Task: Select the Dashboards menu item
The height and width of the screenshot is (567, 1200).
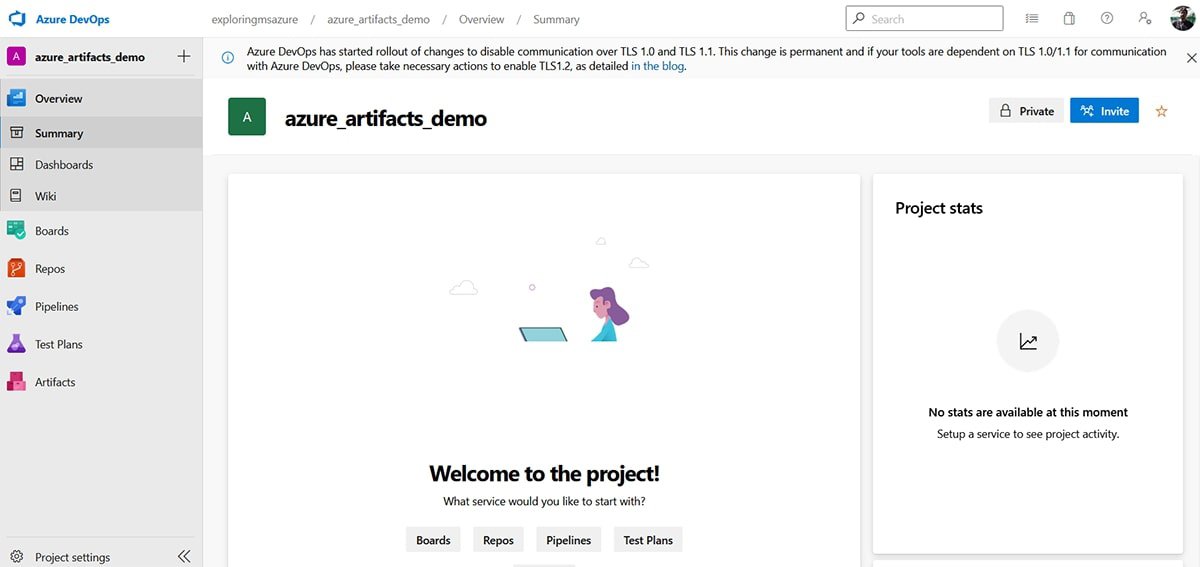Action: tap(63, 165)
